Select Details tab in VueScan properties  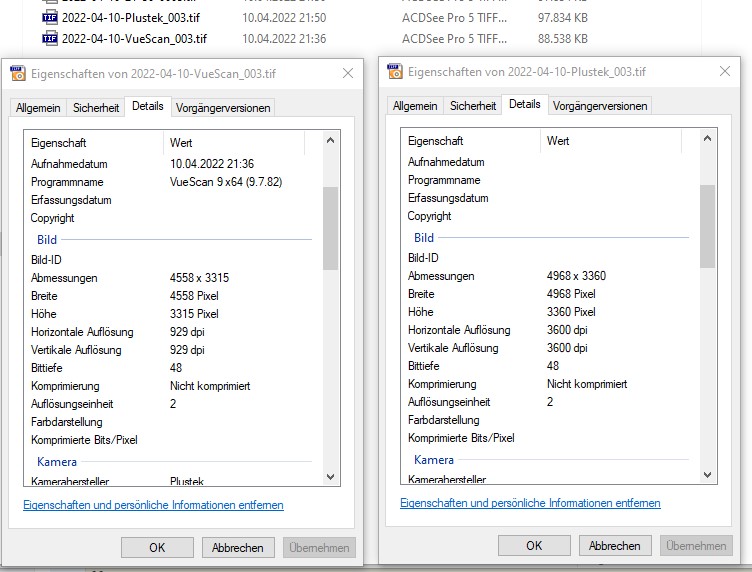coord(148,106)
